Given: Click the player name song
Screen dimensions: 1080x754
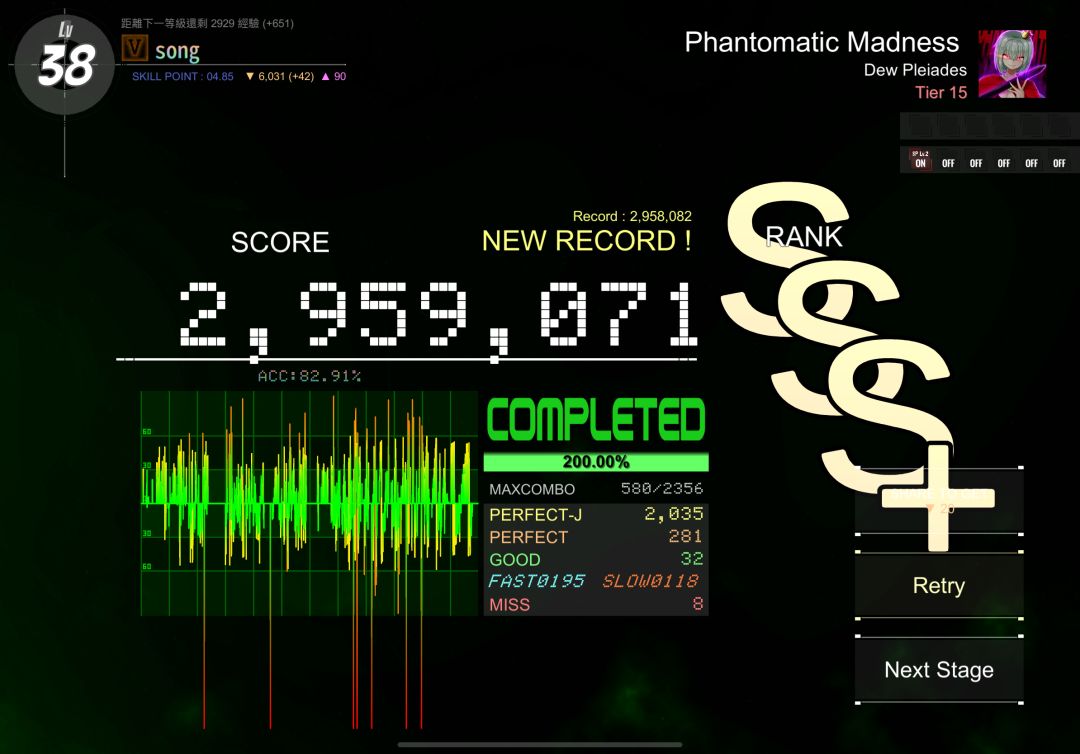Looking at the screenshot, I should pos(178,51).
